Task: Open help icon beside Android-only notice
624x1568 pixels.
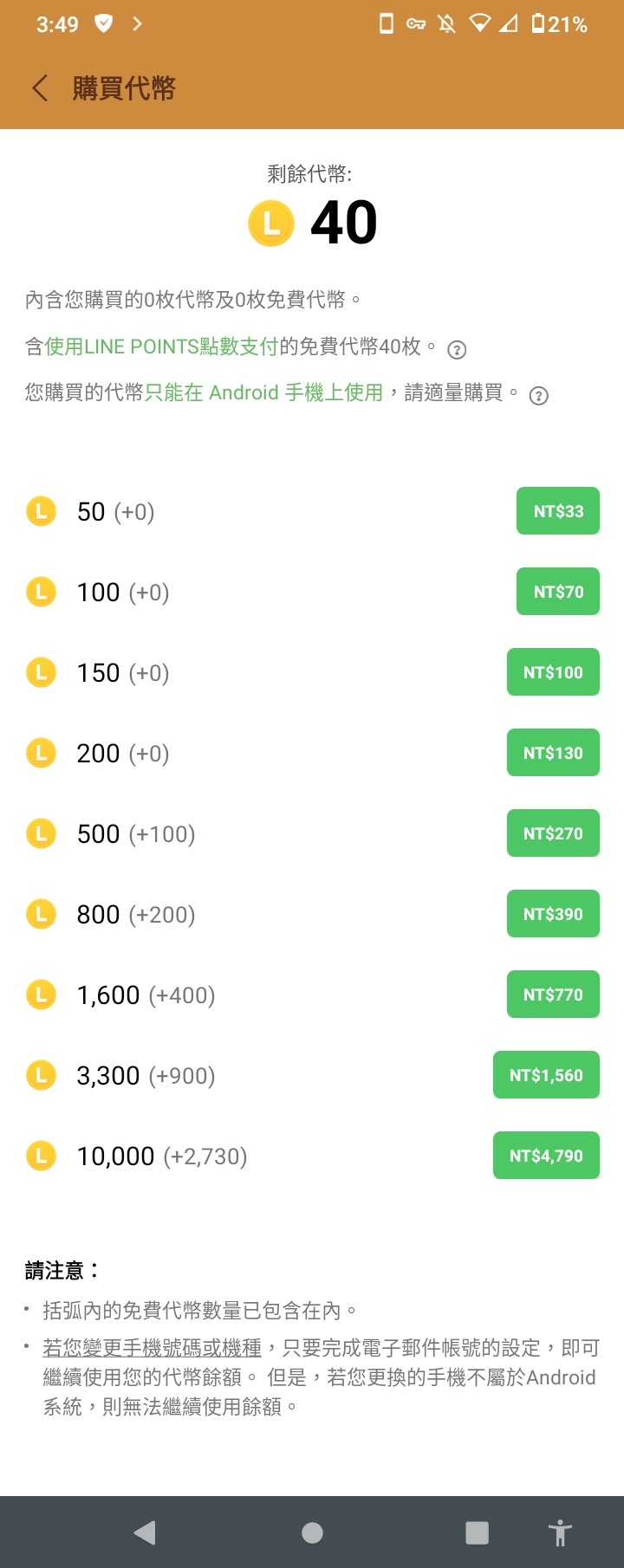Action: click(538, 396)
